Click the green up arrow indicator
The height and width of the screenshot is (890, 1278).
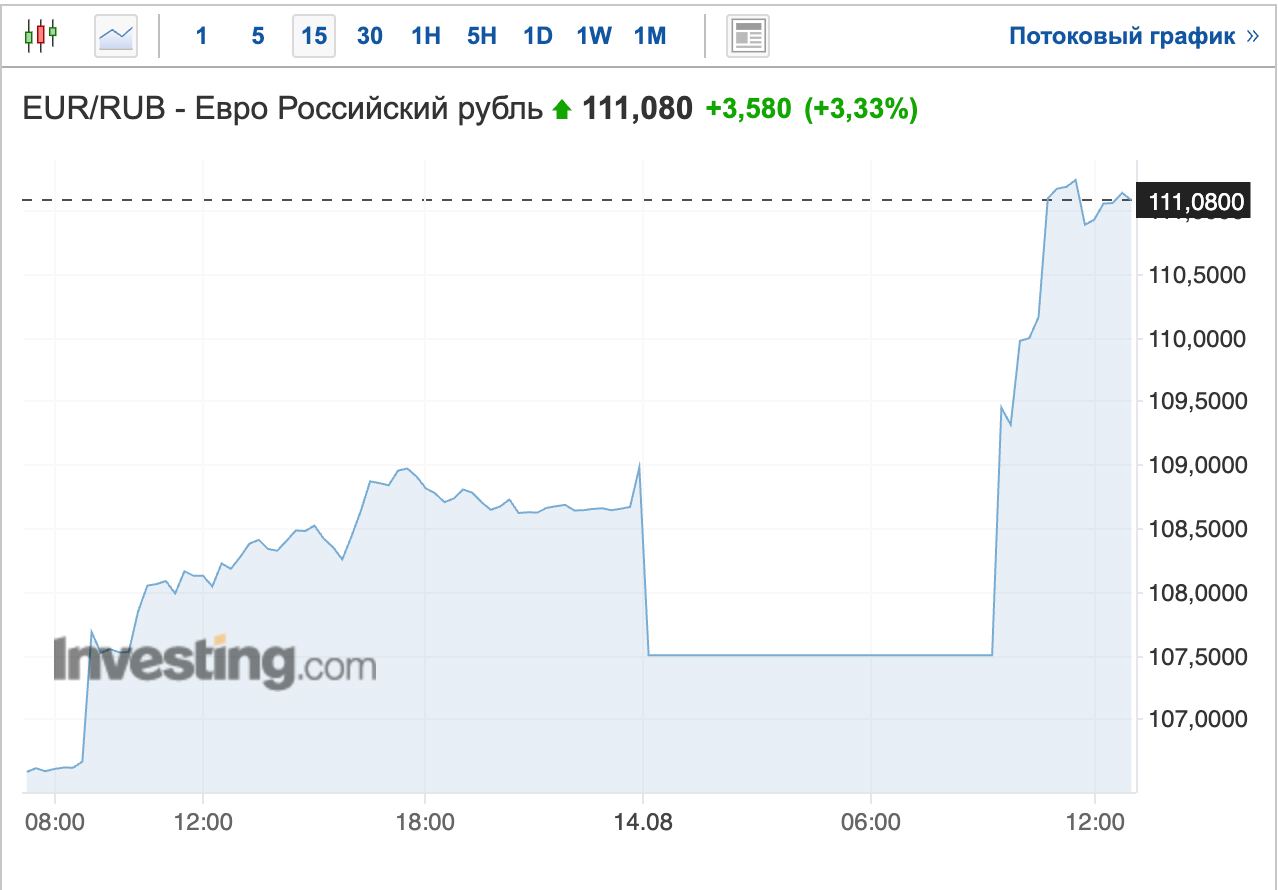[x=562, y=109]
